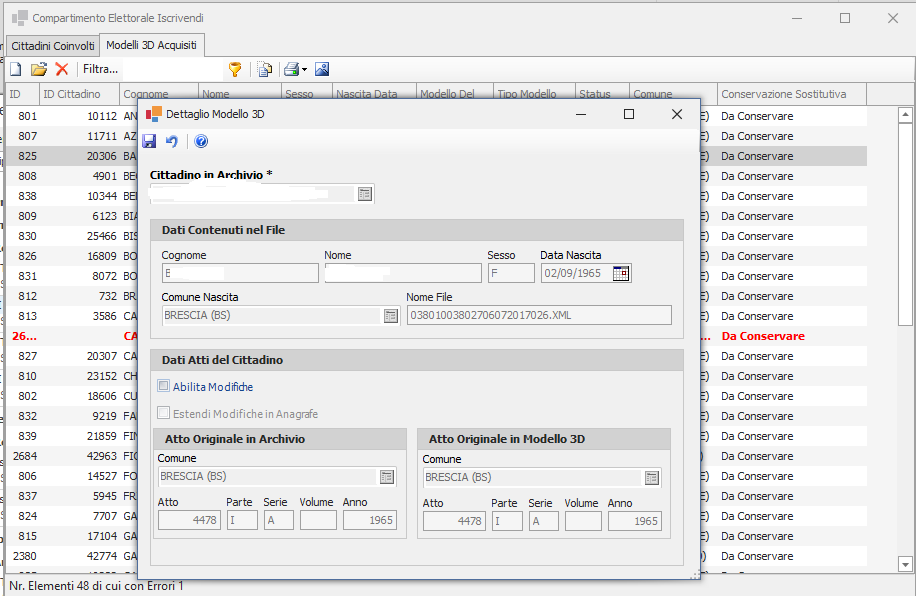Open help in the detail dialog

point(201,142)
